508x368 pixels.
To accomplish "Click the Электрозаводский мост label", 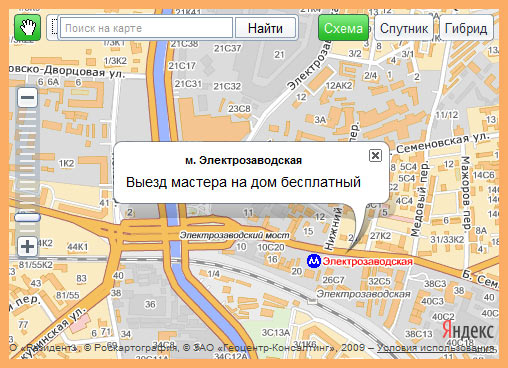I will (x=234, y=235).
